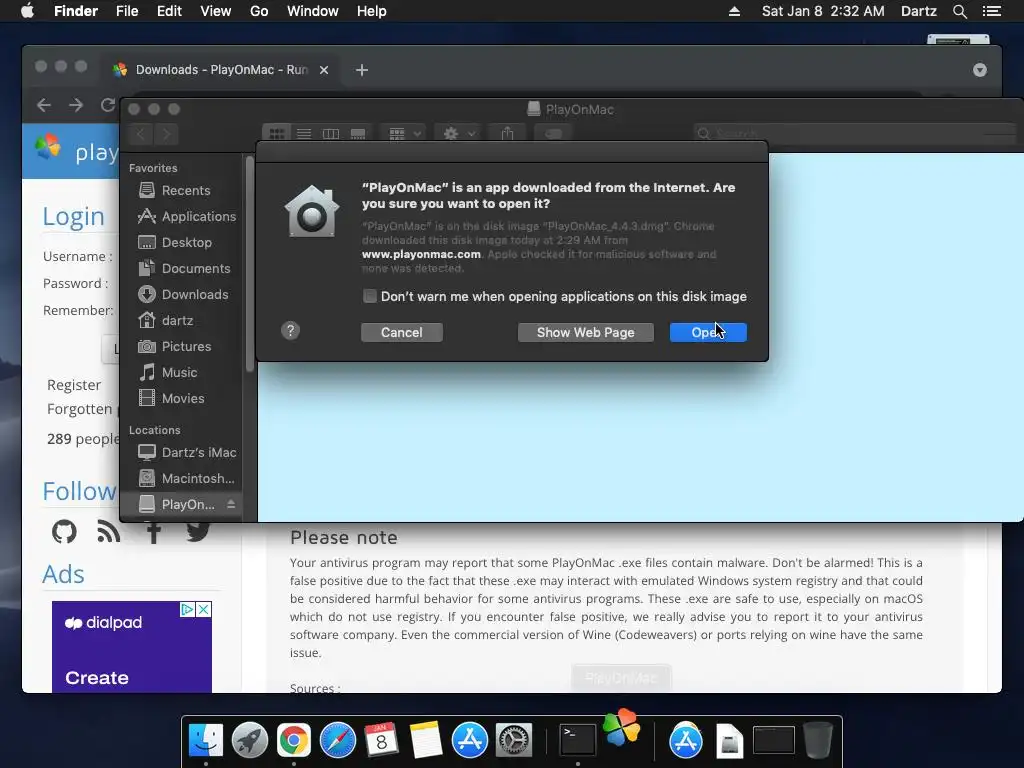Select Macintosh HD location in sidebar

click(x=186, y=479)
